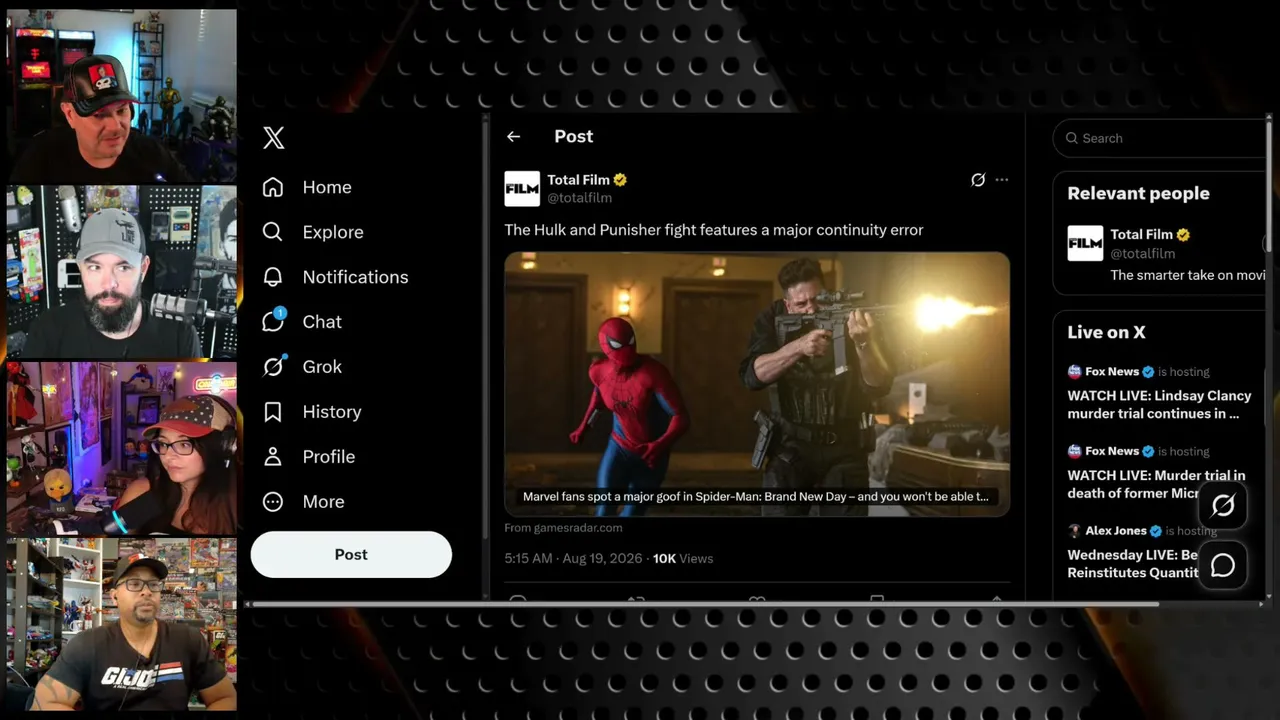1280x720 pixels.
Task: Go to the Profile page
Action: click(x=309, y=457)
